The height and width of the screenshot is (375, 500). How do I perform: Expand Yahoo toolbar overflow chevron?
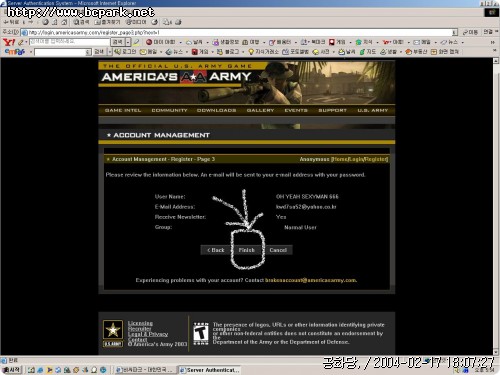[493, 42]
